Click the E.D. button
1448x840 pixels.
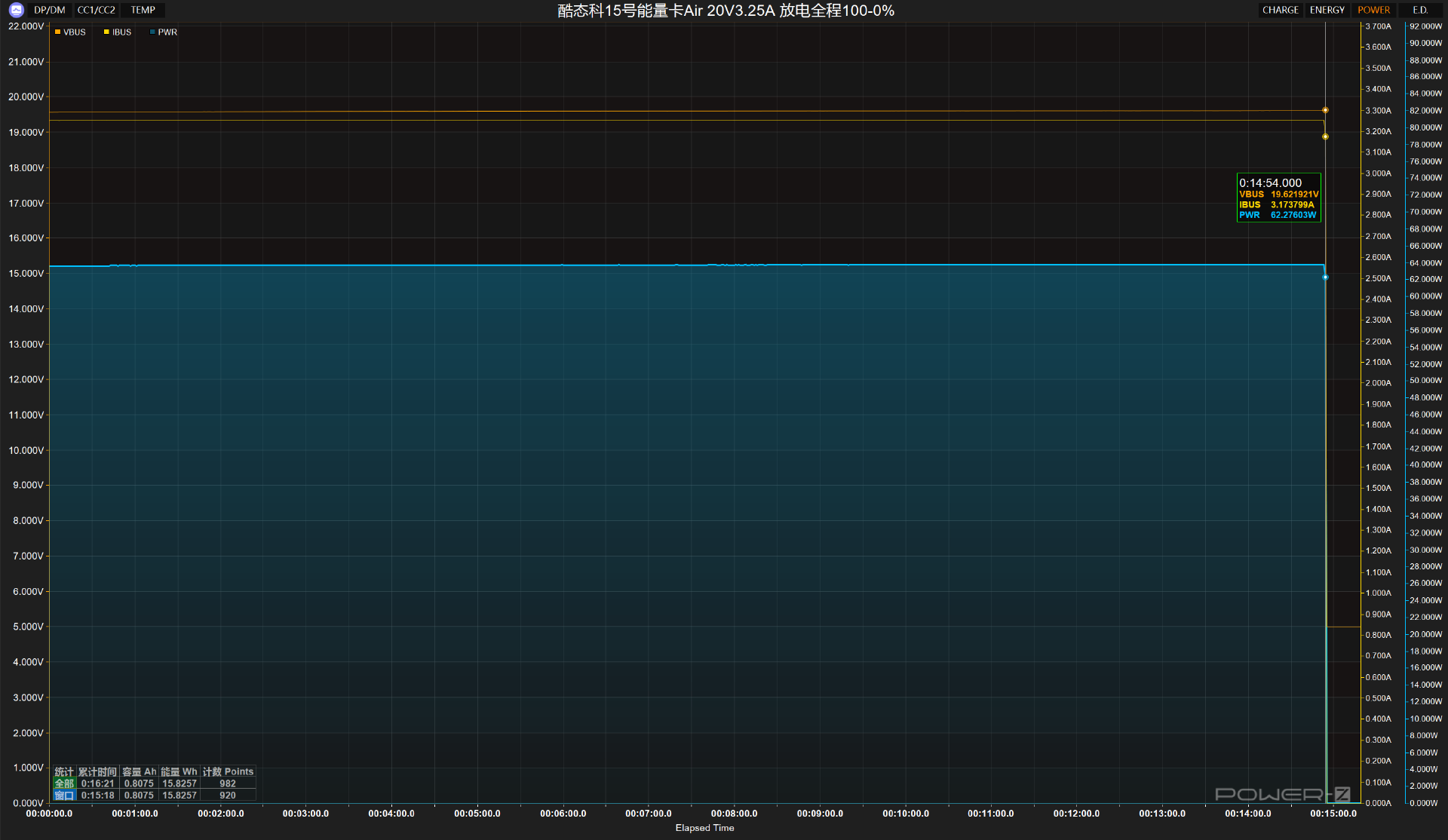pyautogui.click(x=1420, y=10)
